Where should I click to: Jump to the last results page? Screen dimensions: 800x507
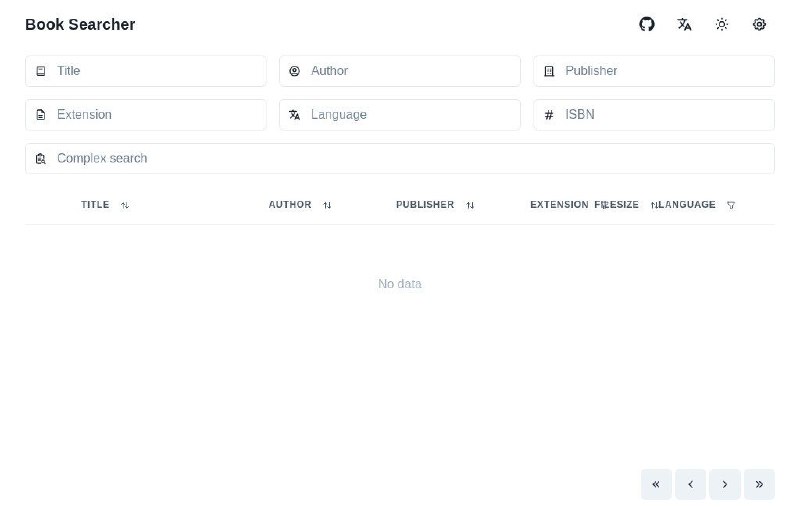click(759, 484)
